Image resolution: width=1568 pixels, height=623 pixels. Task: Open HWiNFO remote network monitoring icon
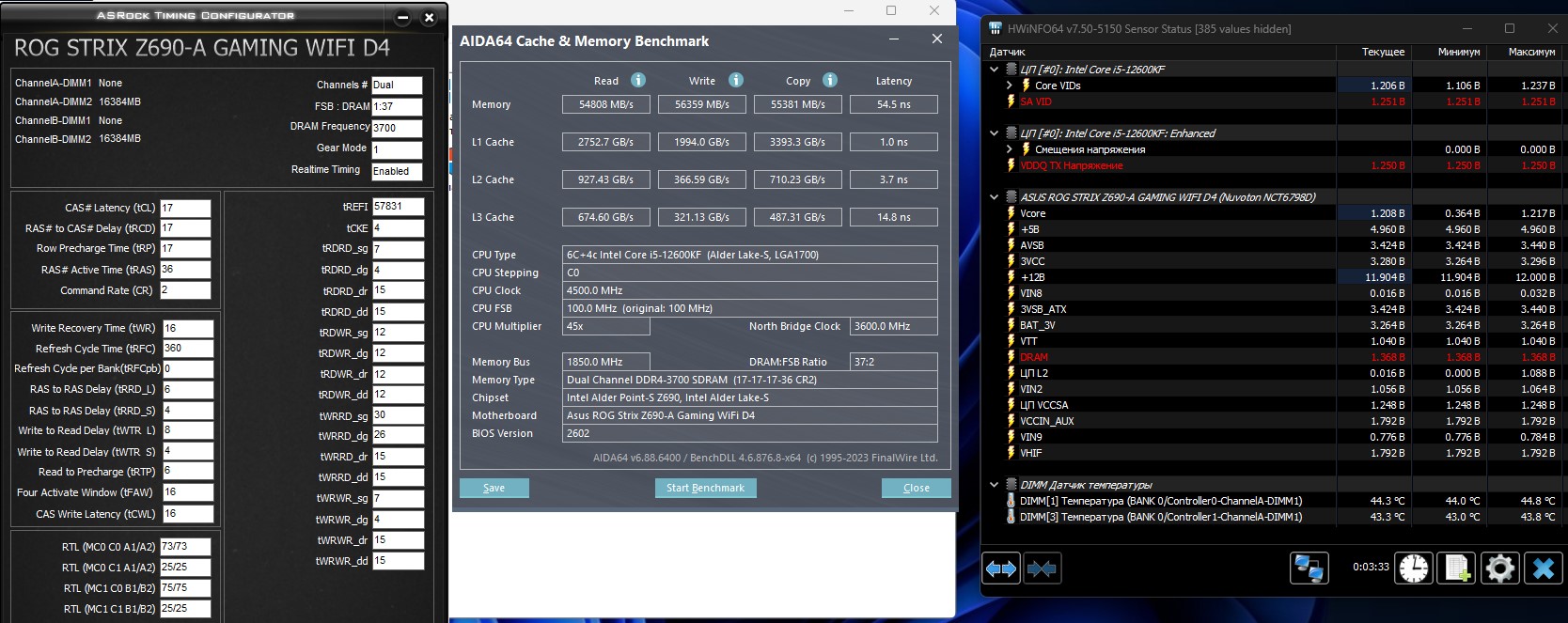1309,568
